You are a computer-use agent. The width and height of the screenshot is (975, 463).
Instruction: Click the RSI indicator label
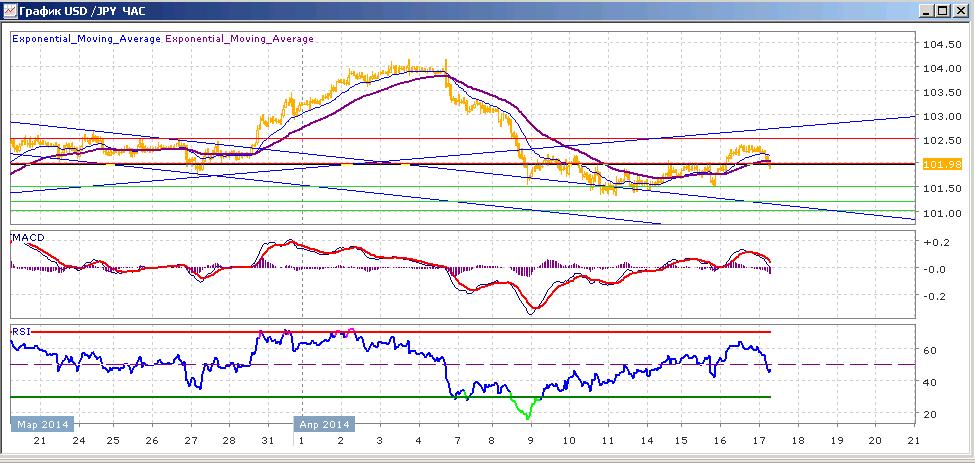[x=21, y=331]
